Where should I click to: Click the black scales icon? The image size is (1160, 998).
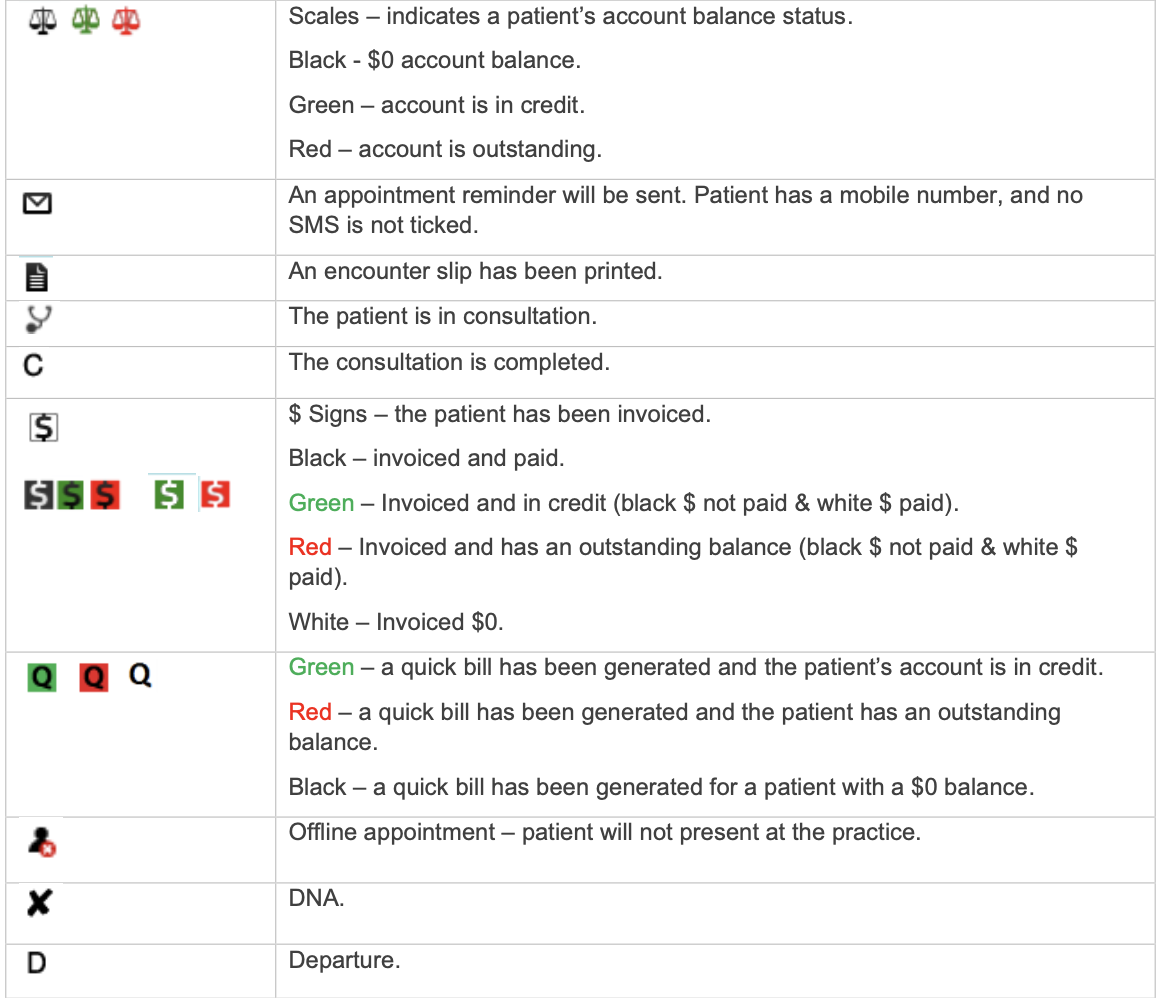[x=43, y=22]
